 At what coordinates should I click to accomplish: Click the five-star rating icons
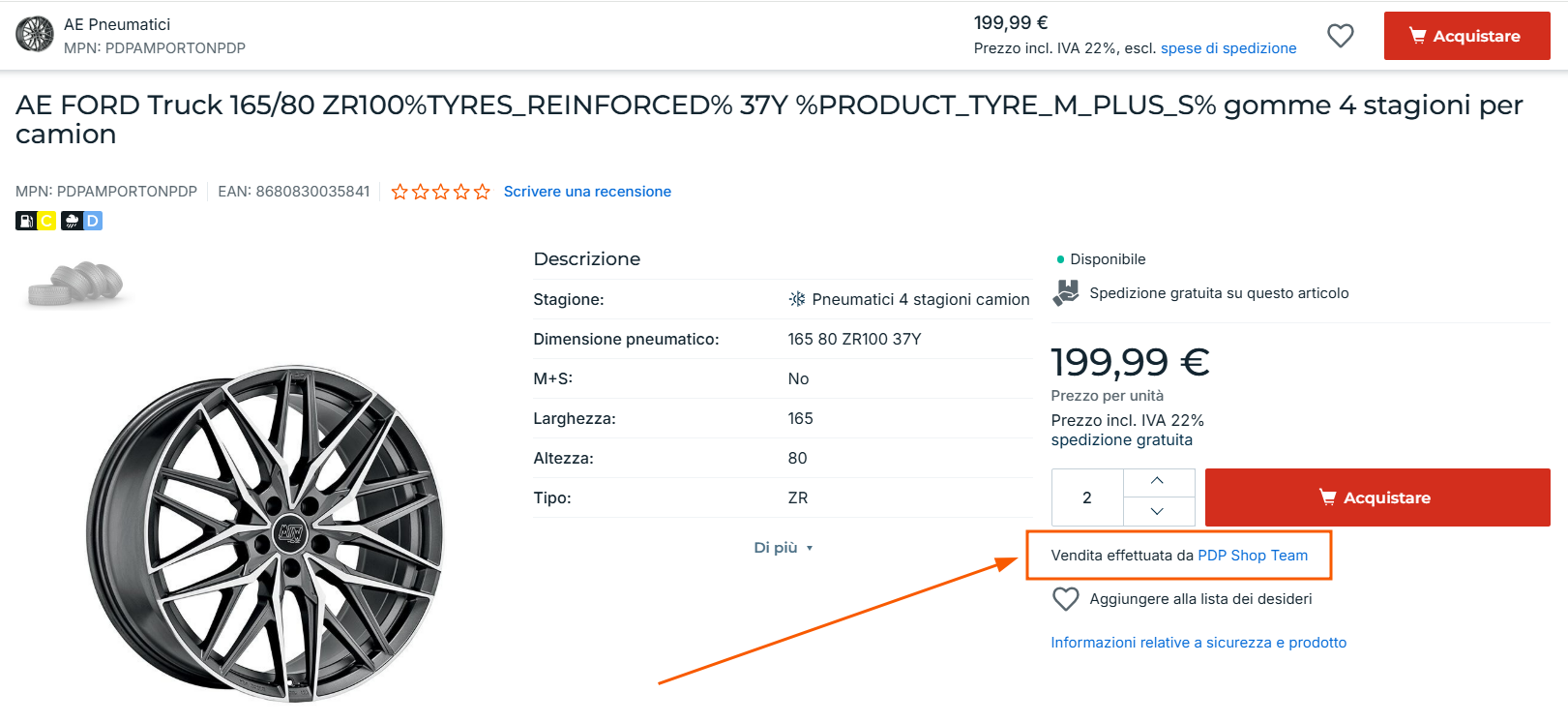(440, 192)
